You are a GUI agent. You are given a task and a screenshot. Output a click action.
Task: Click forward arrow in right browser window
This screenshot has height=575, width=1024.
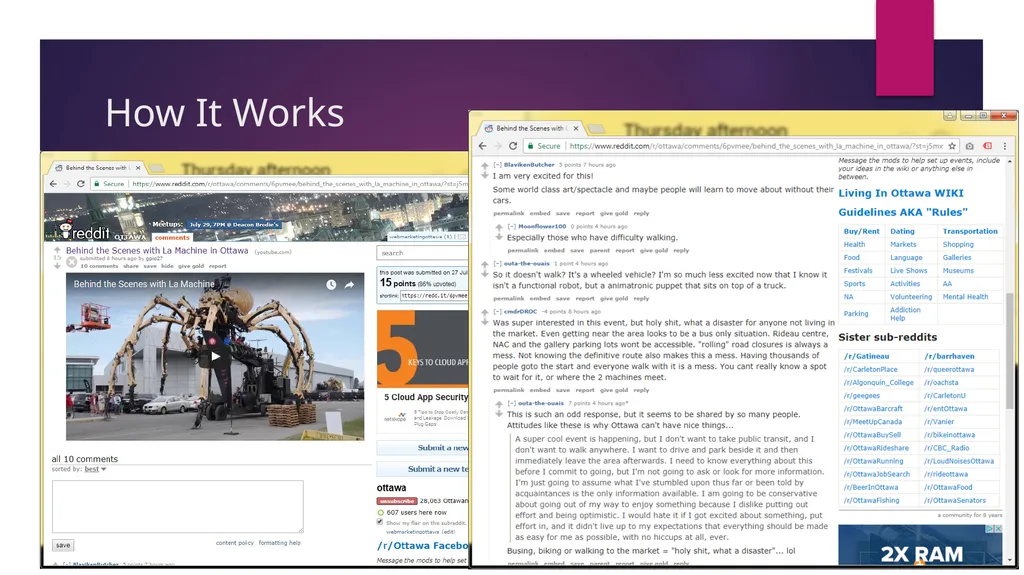click(x=498, y=146)
